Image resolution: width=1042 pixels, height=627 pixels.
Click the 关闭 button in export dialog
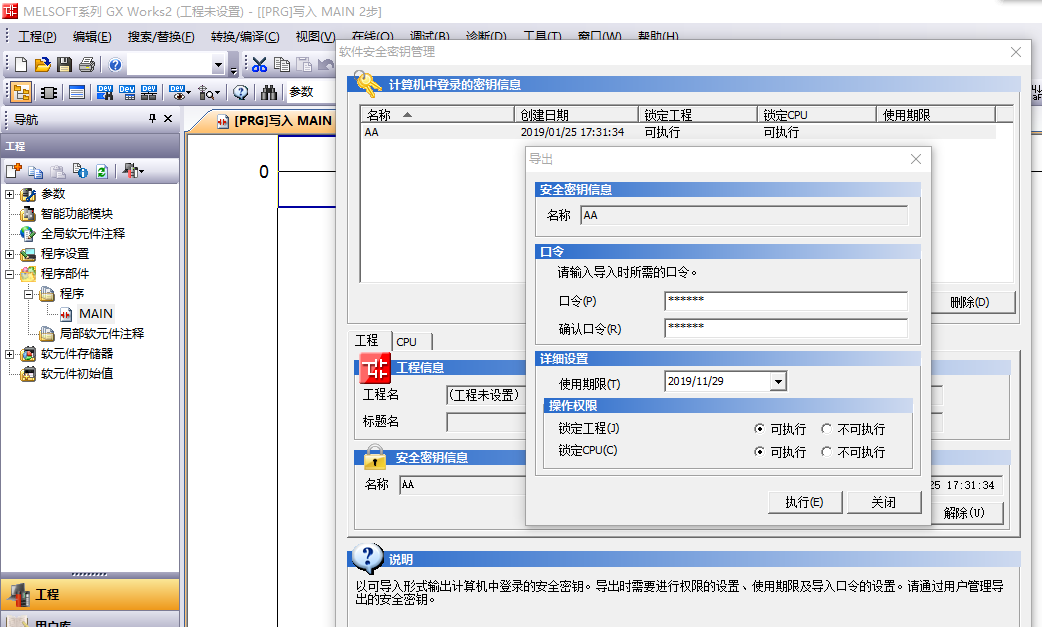click(883, 502)
